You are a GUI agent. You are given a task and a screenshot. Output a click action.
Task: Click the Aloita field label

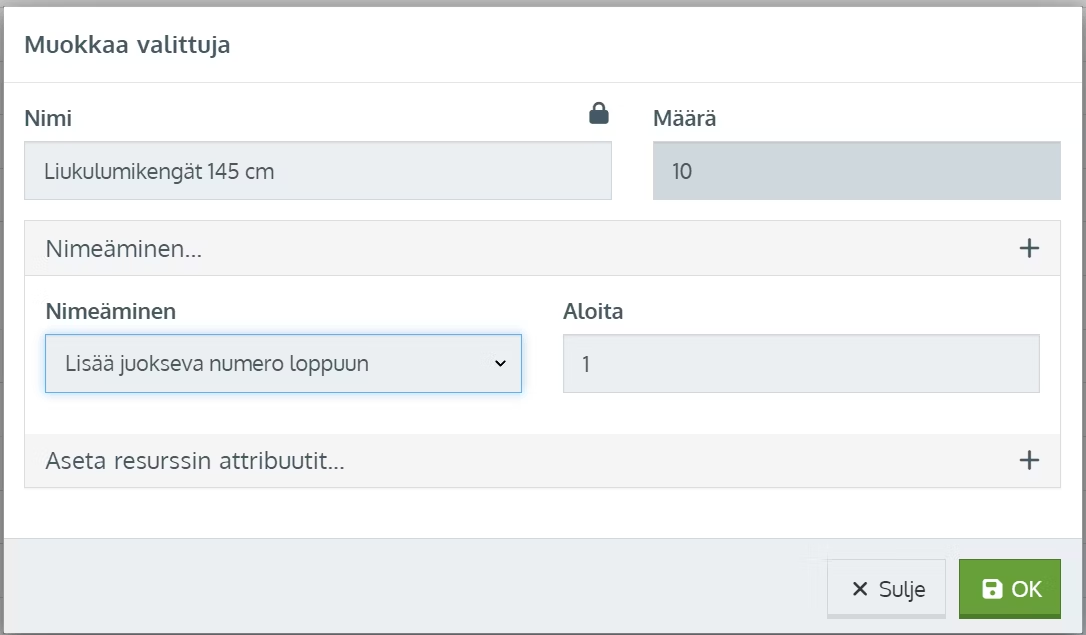pyautogui.click(x=593, y=312)
